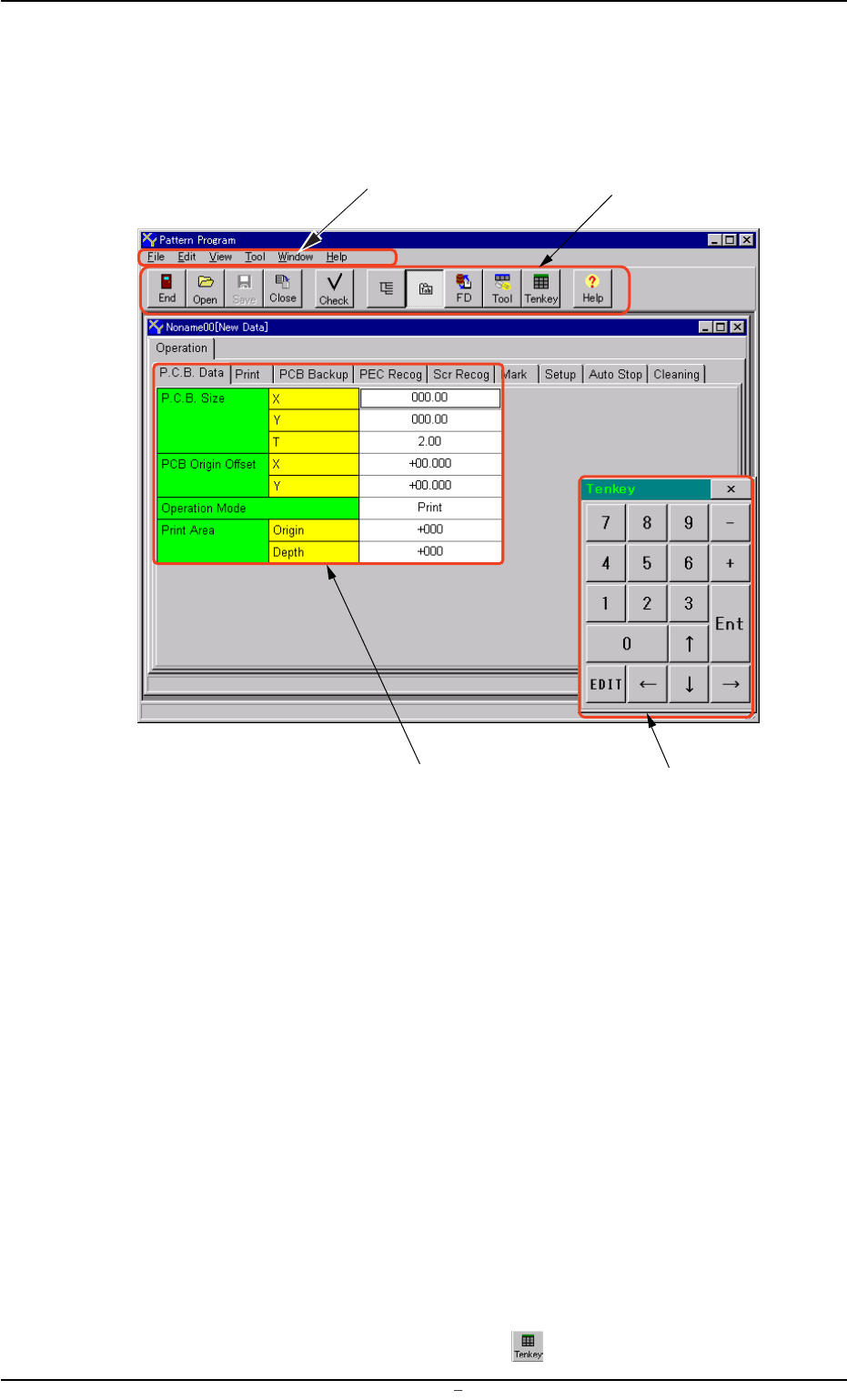Open the File menu

pyautogui.click(x=156, y=257)
